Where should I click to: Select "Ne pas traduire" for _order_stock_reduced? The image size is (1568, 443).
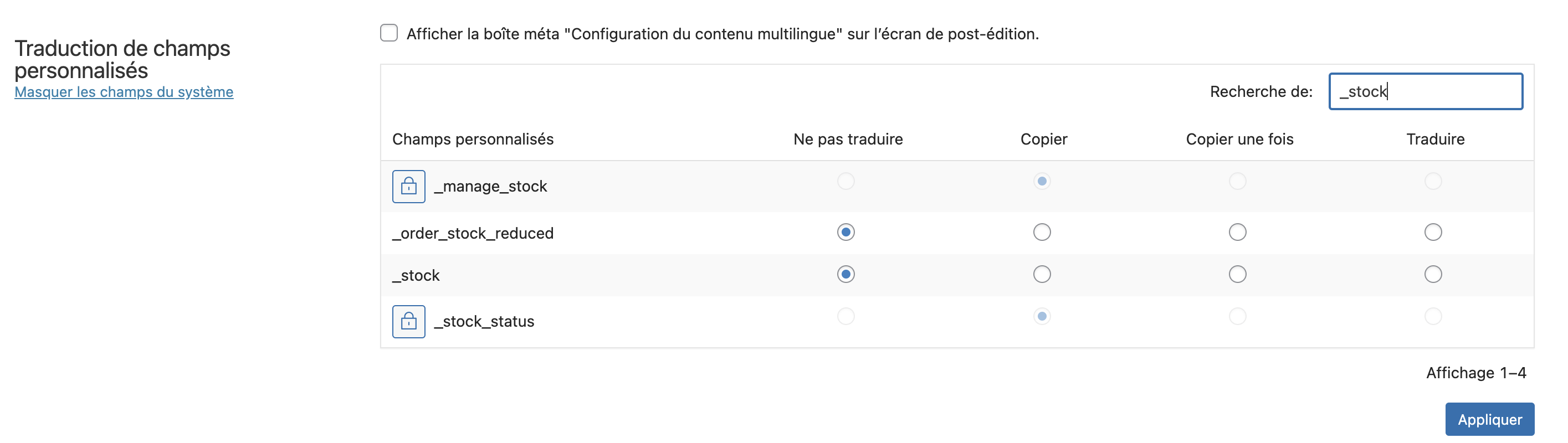coord(846,233)
